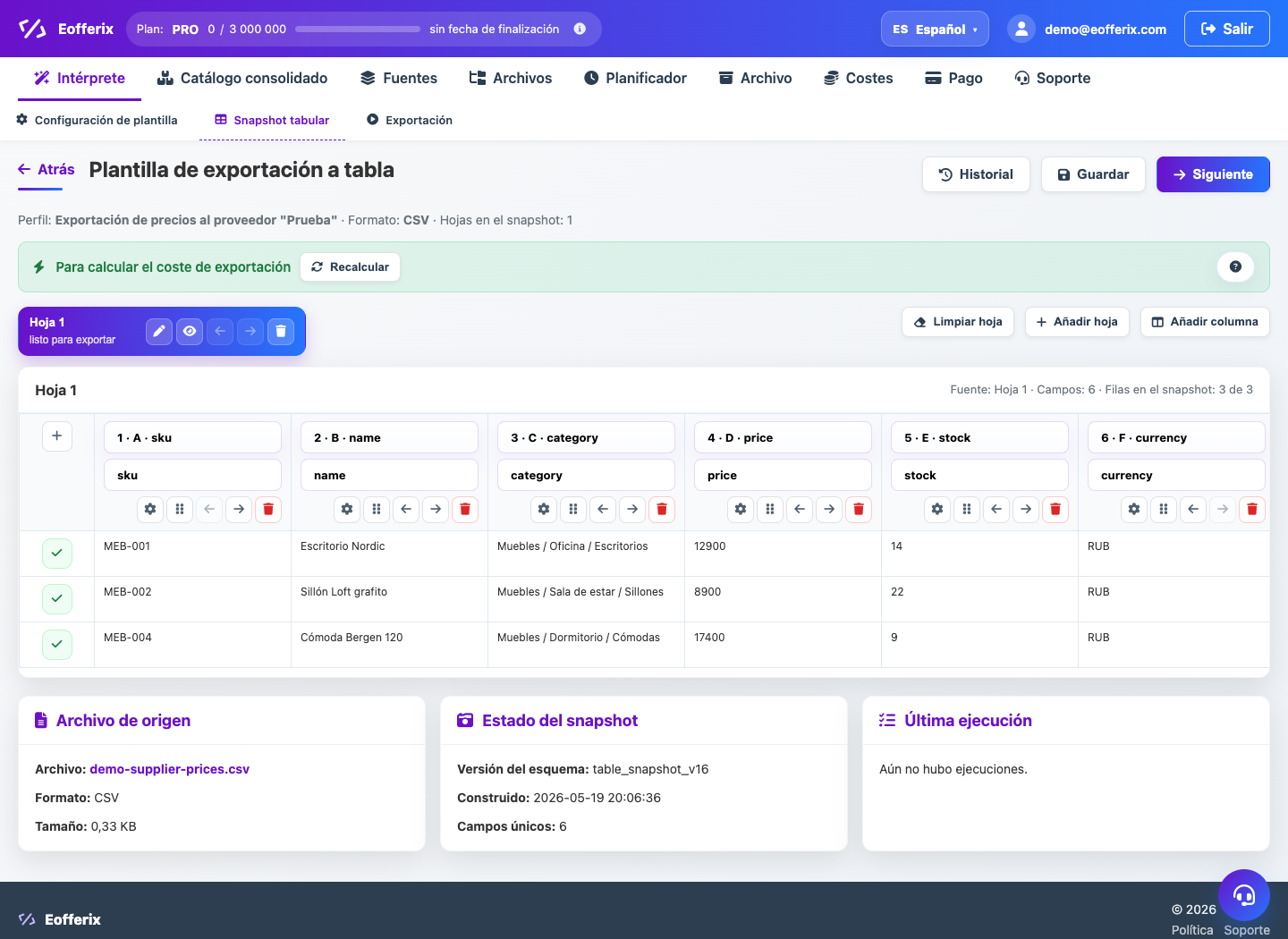Open settings gear for currency column
The width and height of the screenshot is (1288, 939).
(1134, 509)
